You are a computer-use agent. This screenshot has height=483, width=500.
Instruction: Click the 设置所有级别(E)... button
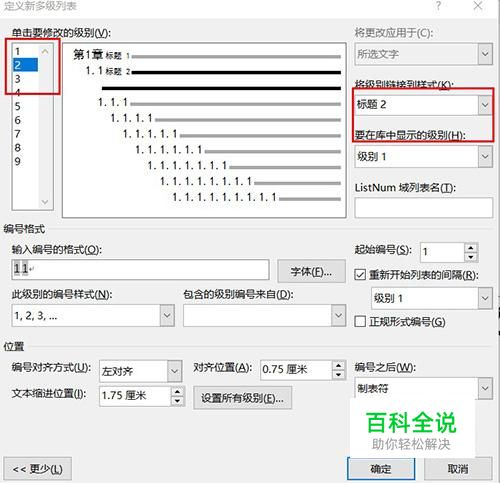tap(242, 398)
